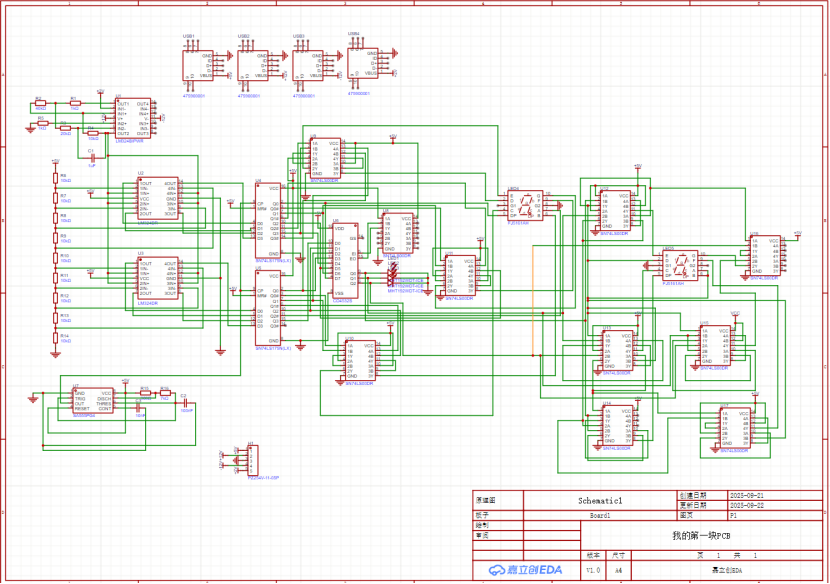Select resistor R2 symbol
The height and width of the screenshot is (584, 830).
click(40, 103)
